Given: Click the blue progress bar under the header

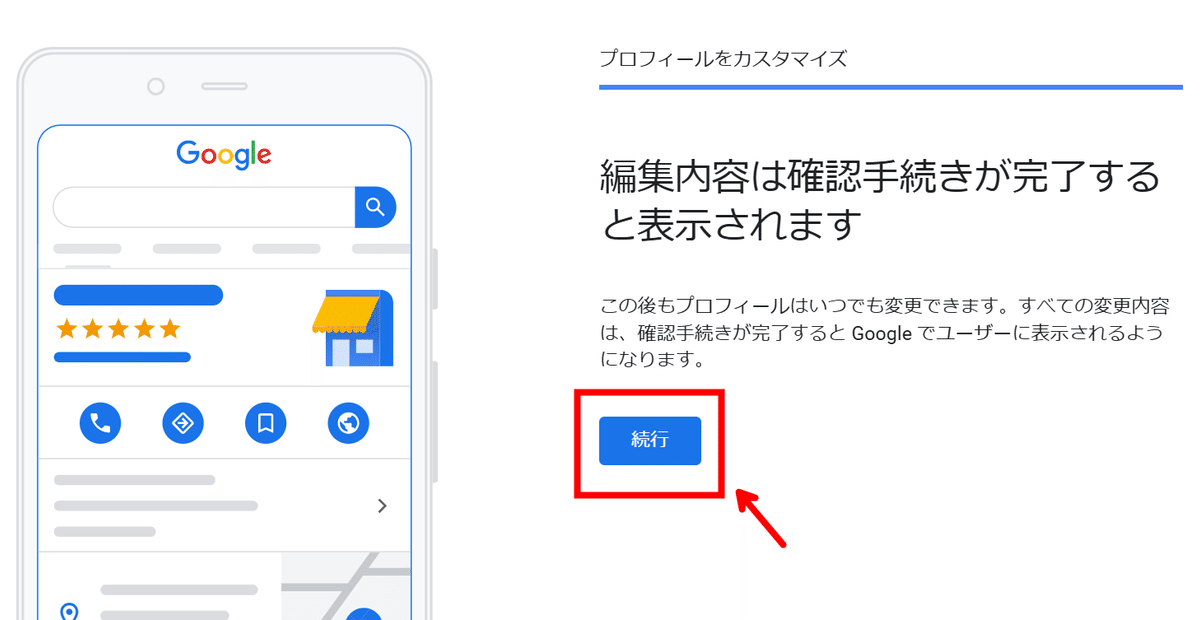Looking at the screenshot, I should click(891, 88).
